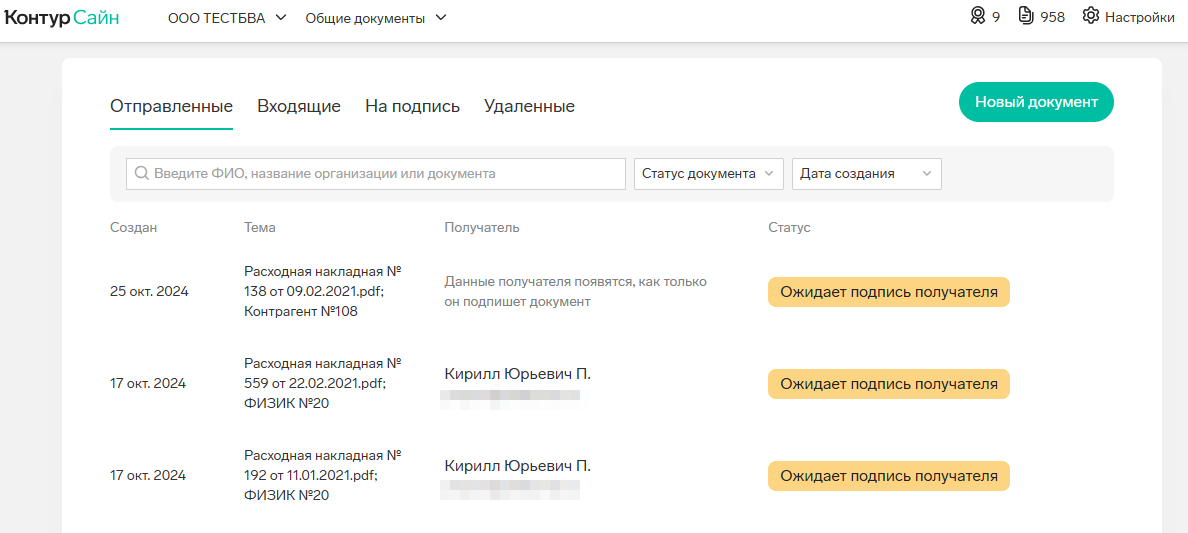Screen dimensions: 1188x533
Task: Create a Новый документ
Action: tap(1036, 102)
